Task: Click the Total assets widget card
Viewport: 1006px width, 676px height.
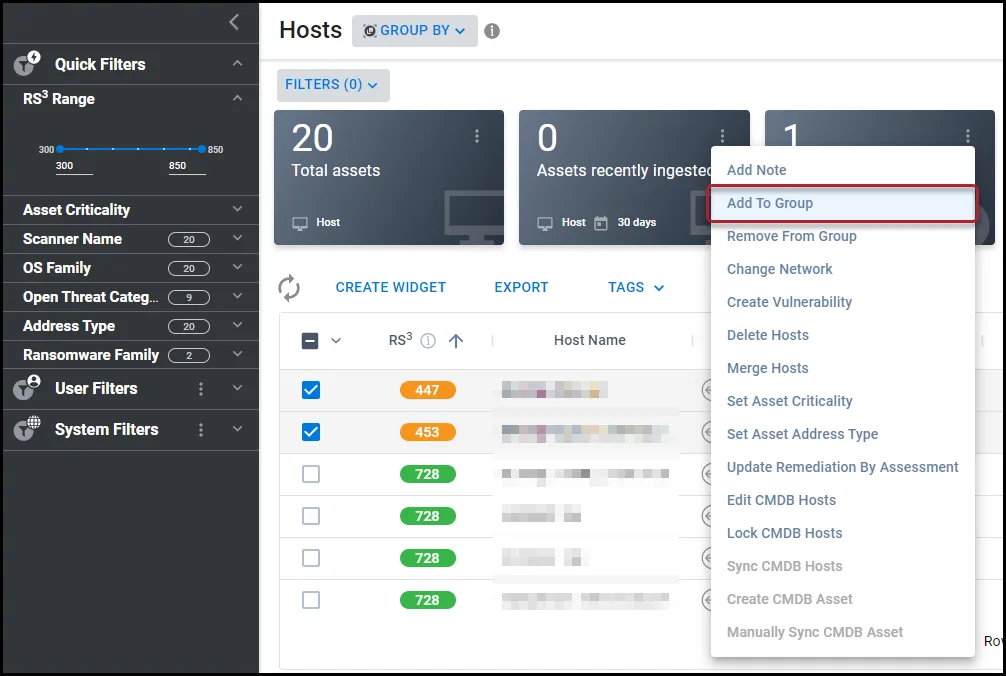Action: [x=389, y=178]
